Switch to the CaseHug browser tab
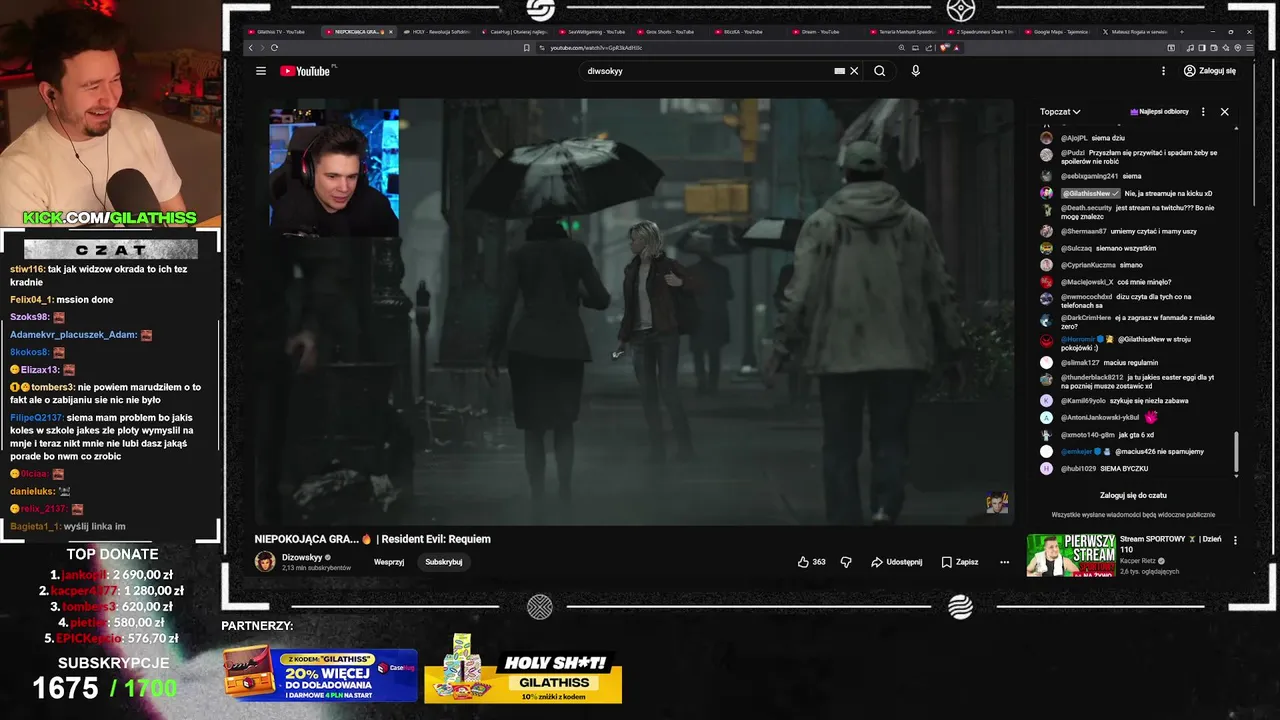The height and width of the screenshot is (720, 1280). (x=515, y=32)
